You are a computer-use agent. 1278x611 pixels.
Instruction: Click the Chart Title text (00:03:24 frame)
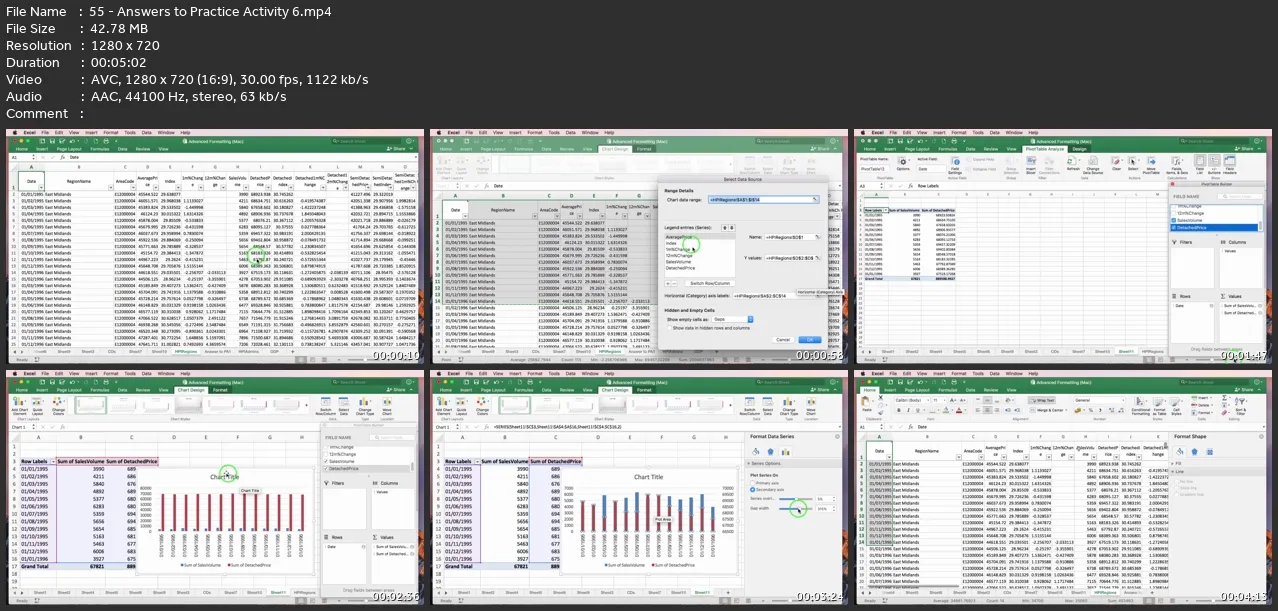648,477
